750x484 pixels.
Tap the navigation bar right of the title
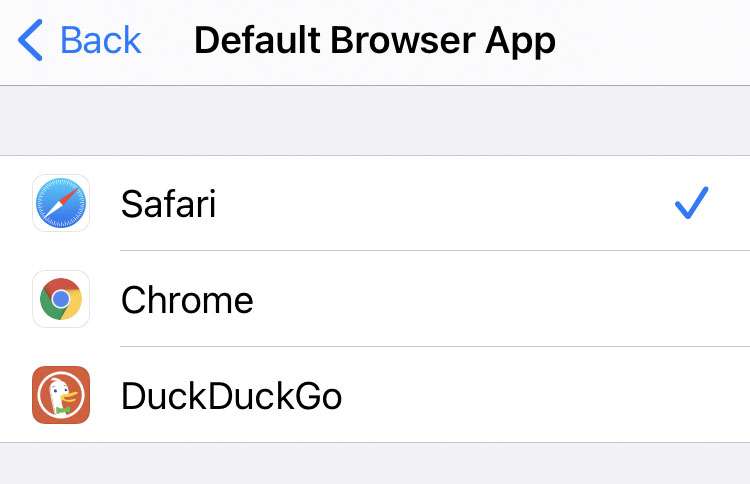[x=660, y=41]
